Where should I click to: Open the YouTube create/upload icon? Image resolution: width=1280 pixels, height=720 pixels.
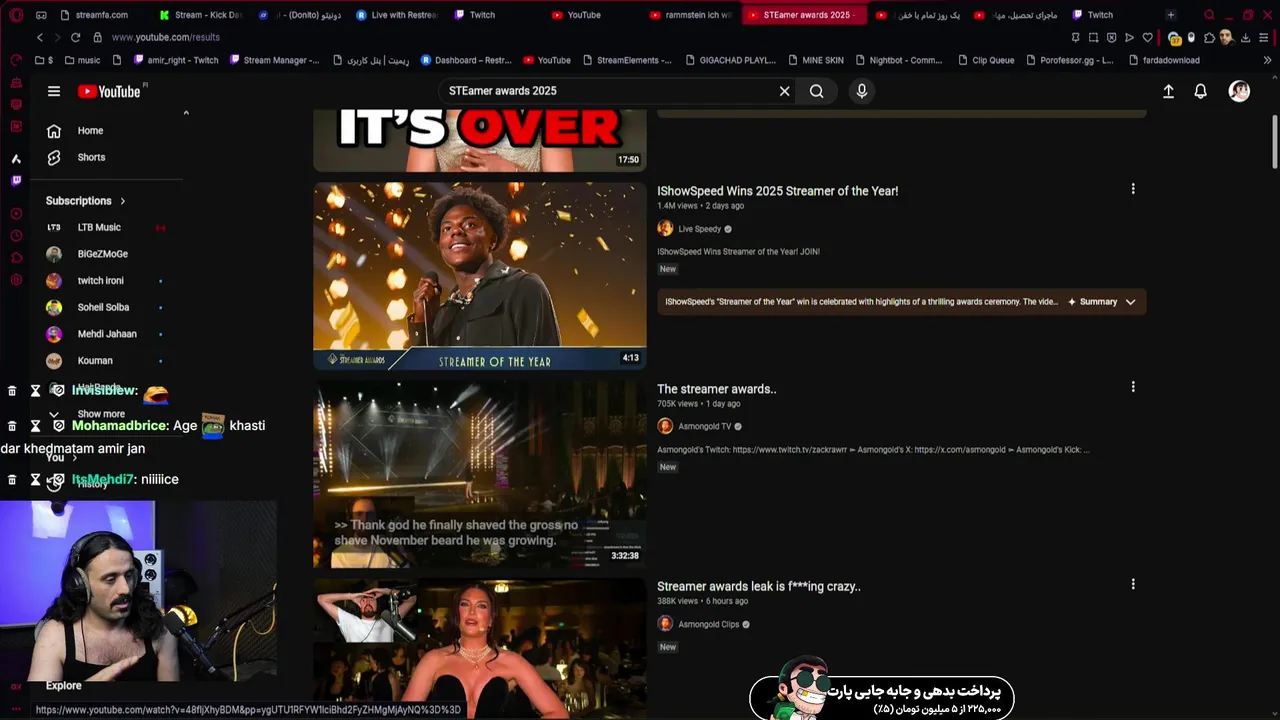(1168, 91)
